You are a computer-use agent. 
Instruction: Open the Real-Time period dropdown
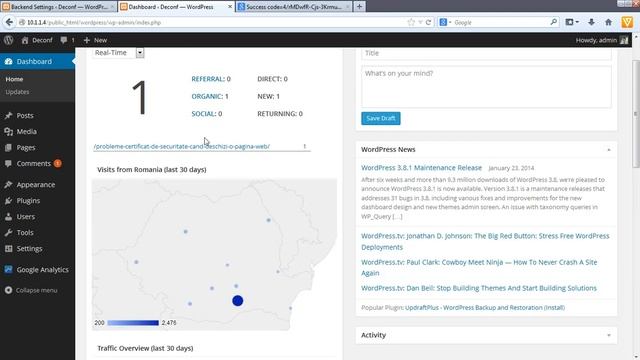tap(118, 53)
